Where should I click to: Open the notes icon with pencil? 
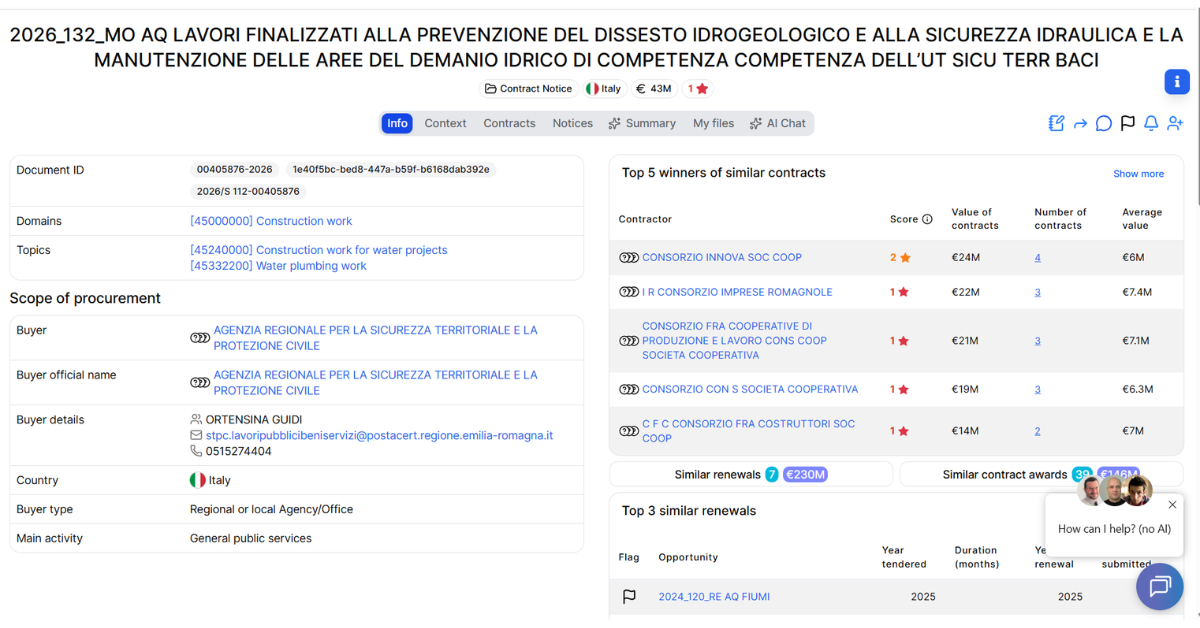(1056, 123)
